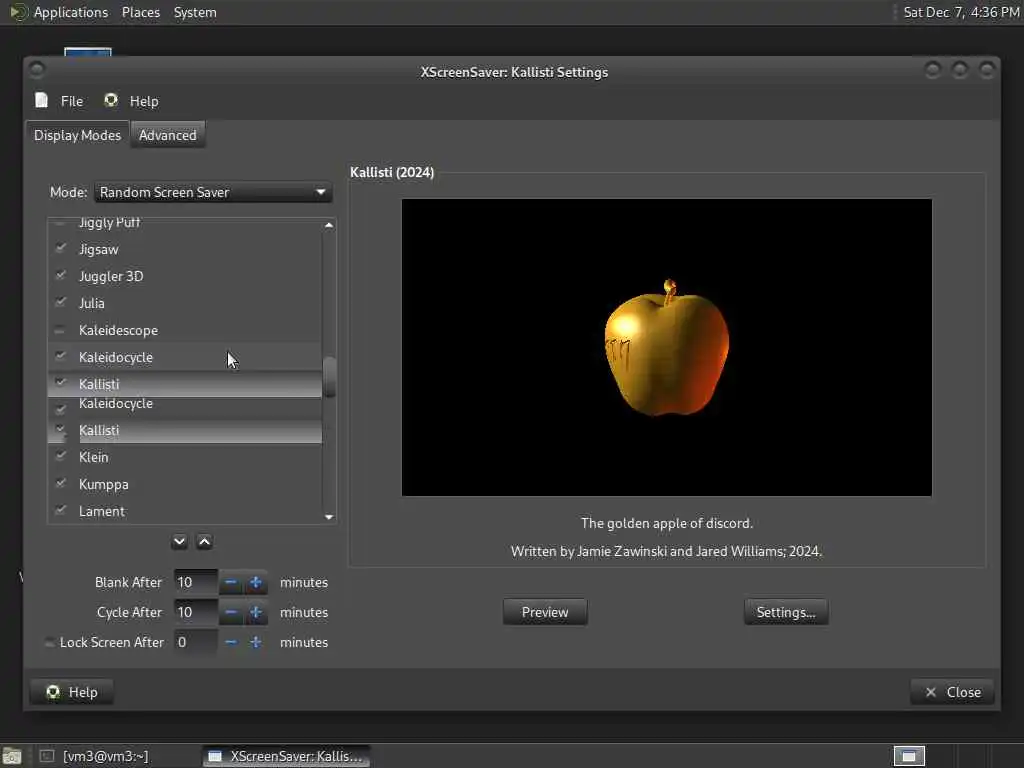This screenshot has height=768, width=1024.
Task: Open the Help menu in menu bar
Action: [131, 101]
